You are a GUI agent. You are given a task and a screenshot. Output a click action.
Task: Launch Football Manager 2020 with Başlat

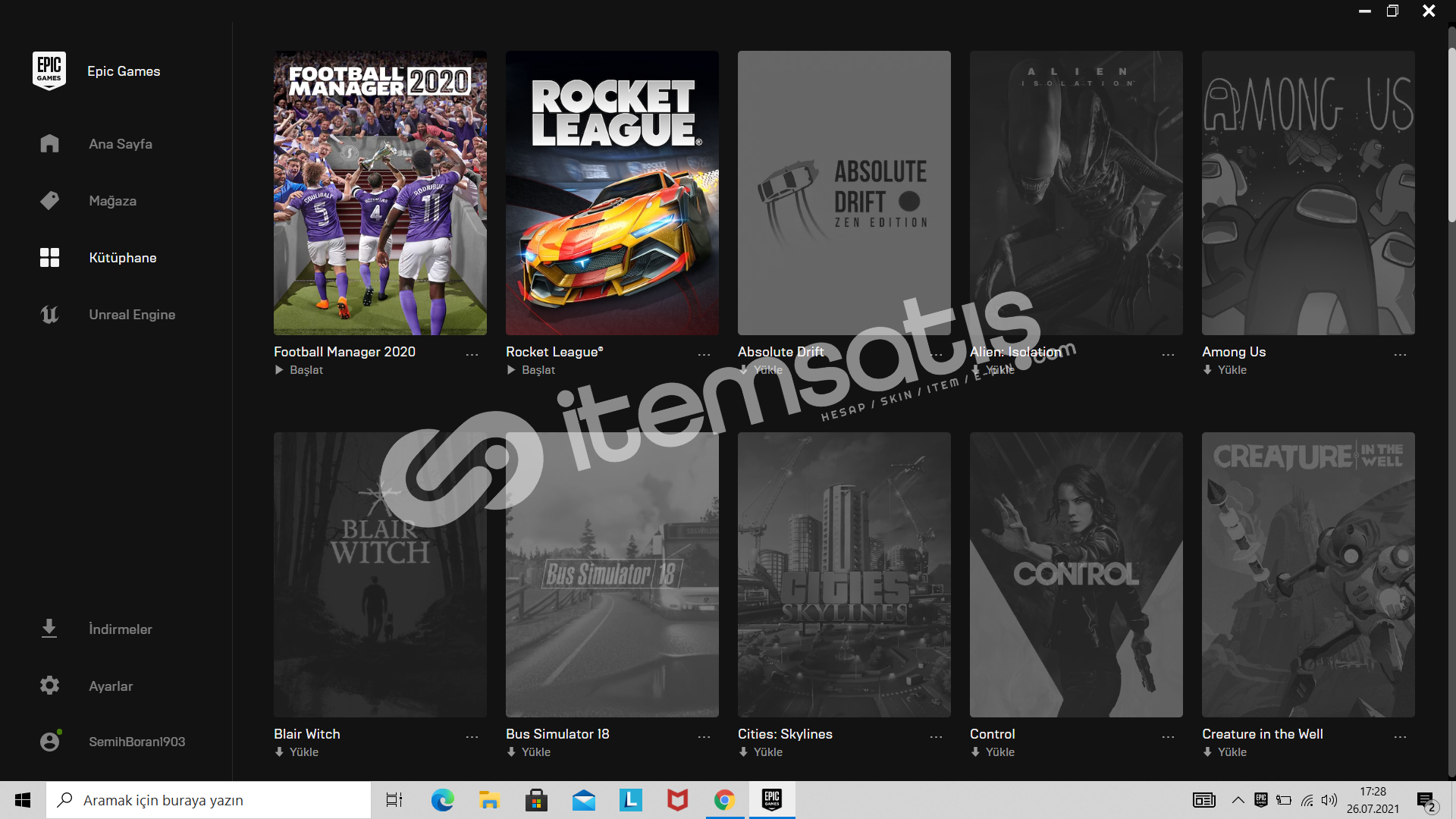(299, 370)
